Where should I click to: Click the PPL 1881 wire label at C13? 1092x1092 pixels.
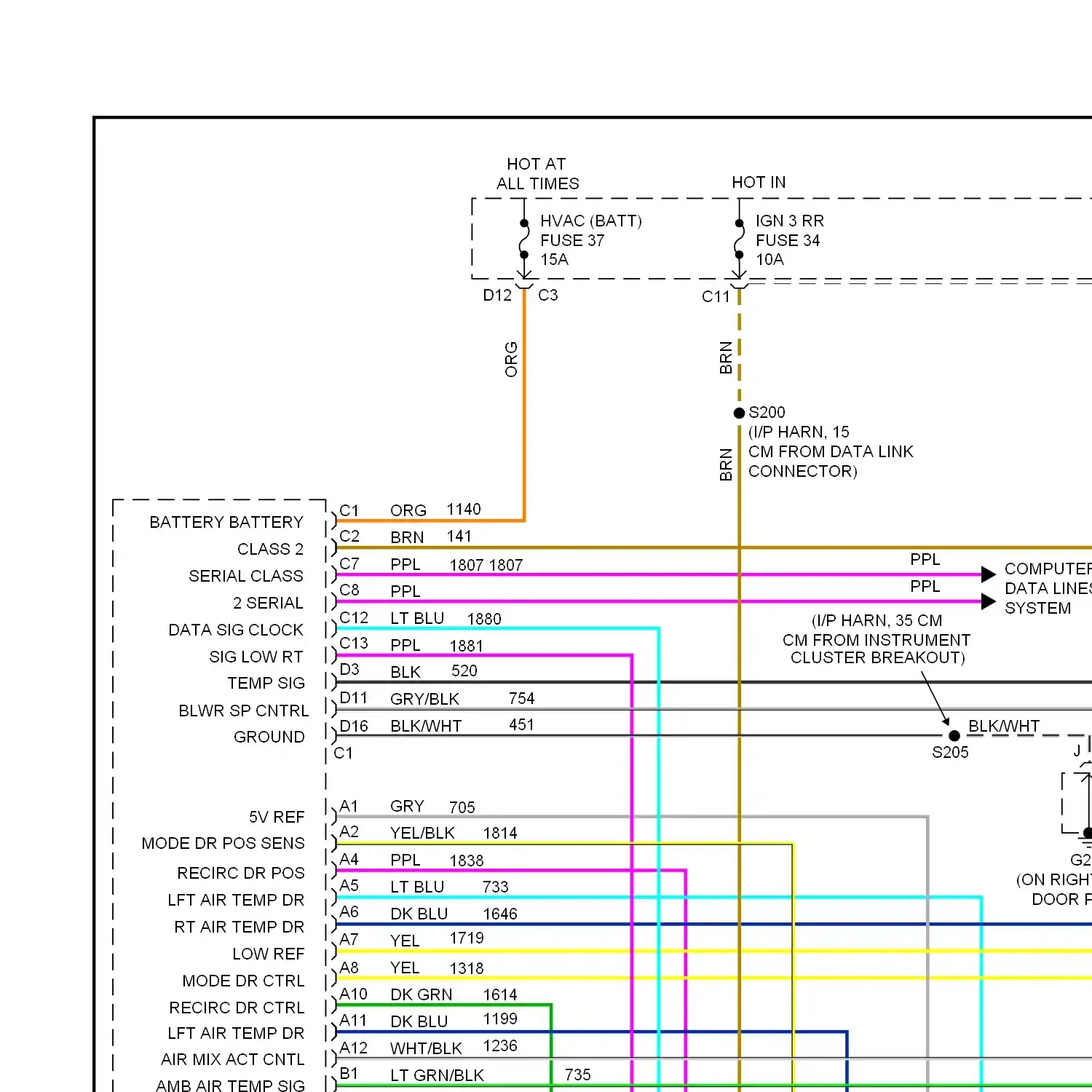pyautogui.click(x=437, y=645)
